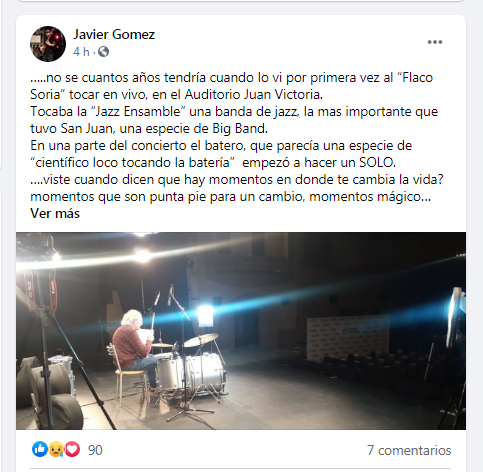
Task: Click the red heart Love reaction icon
Action: click(72, 449)
